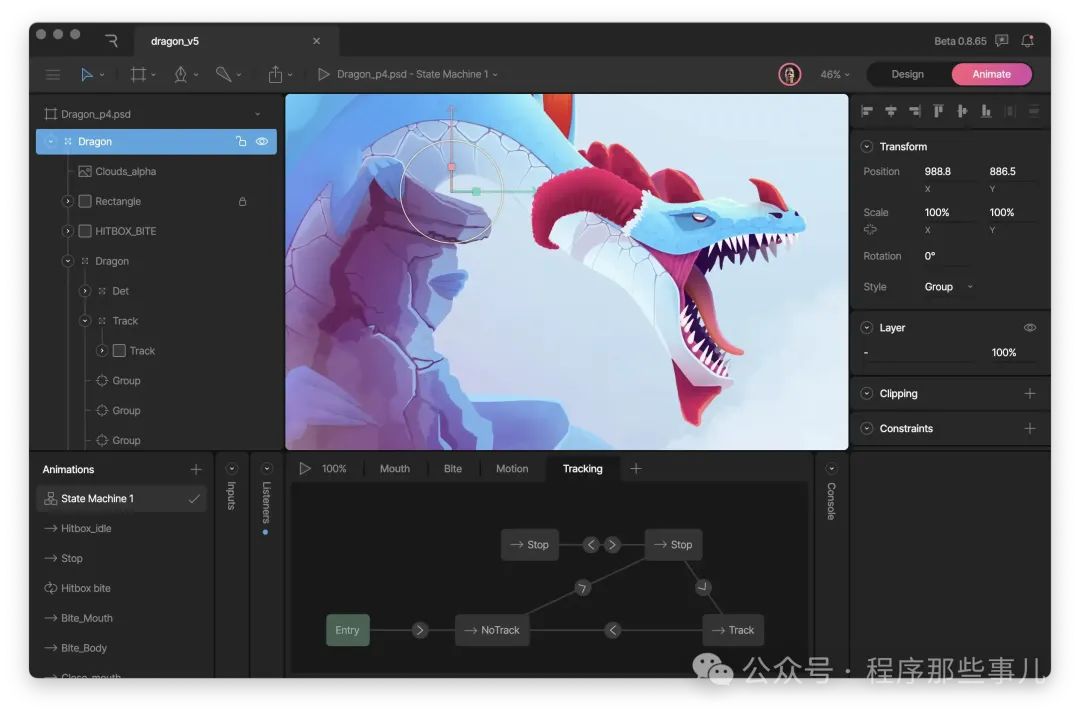The image size is (1080, 714).
Task: Toggle the scale link proportions icon
Action: click(870, 229)
